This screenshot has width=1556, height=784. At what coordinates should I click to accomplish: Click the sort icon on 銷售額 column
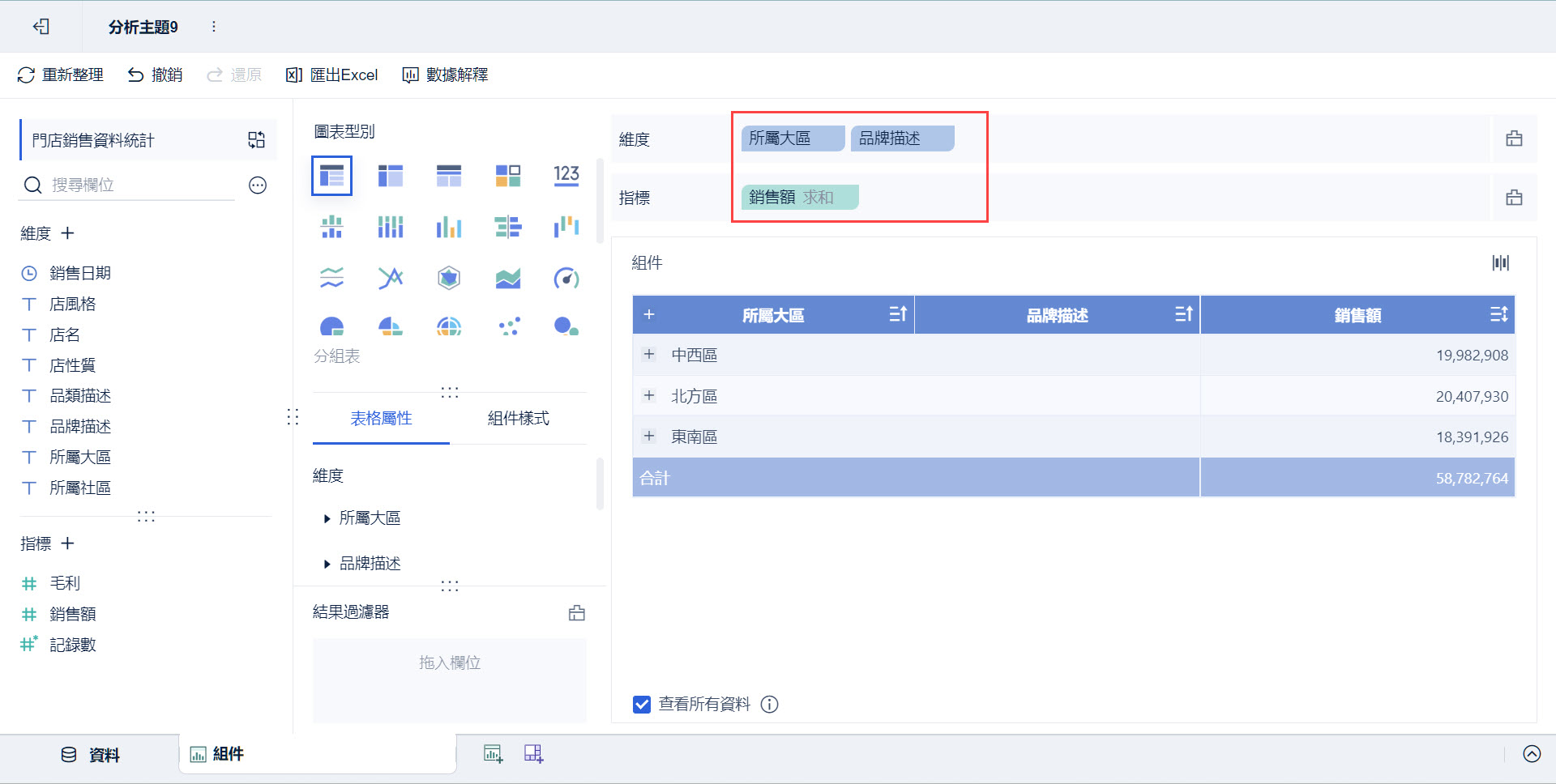click(1498, 315)
